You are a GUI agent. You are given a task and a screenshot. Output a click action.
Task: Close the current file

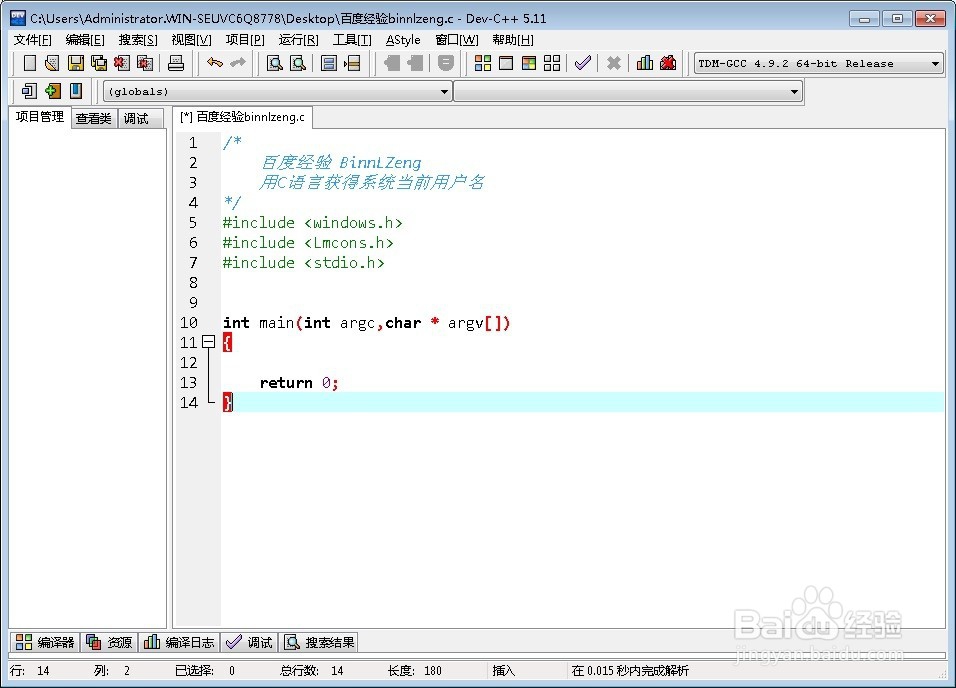click(122, 63)
